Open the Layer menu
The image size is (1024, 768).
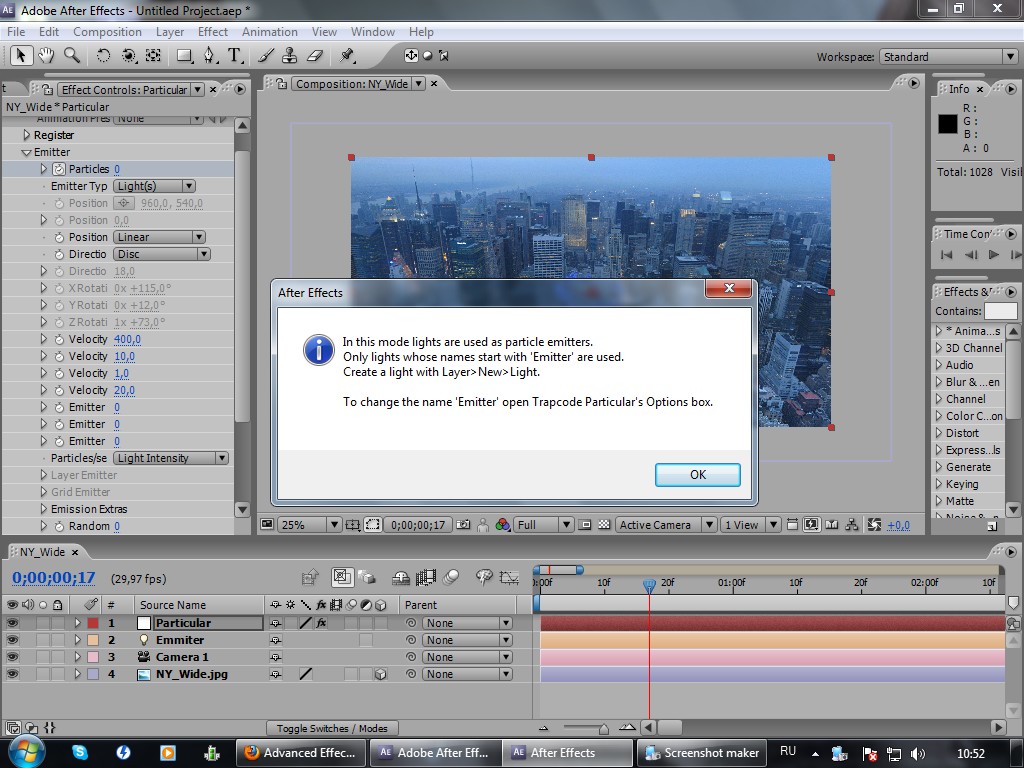[x=170, y=31]
